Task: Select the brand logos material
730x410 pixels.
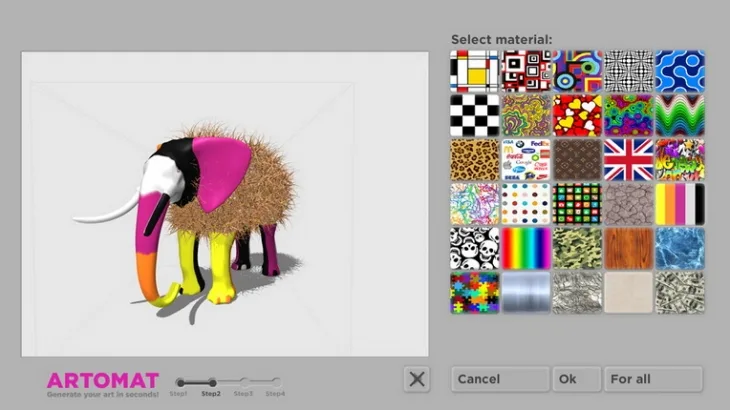Action: coord(526,160)
